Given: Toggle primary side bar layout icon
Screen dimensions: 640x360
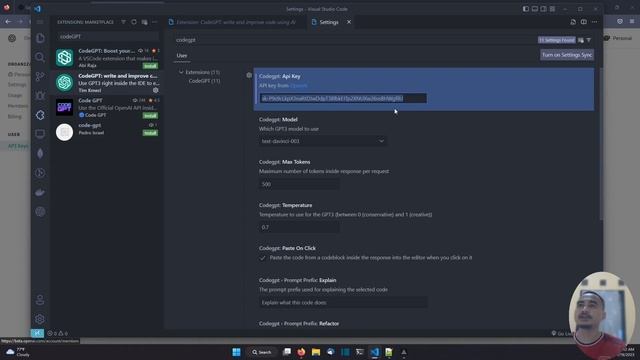Looking at the screenshot, I should 526,9.
